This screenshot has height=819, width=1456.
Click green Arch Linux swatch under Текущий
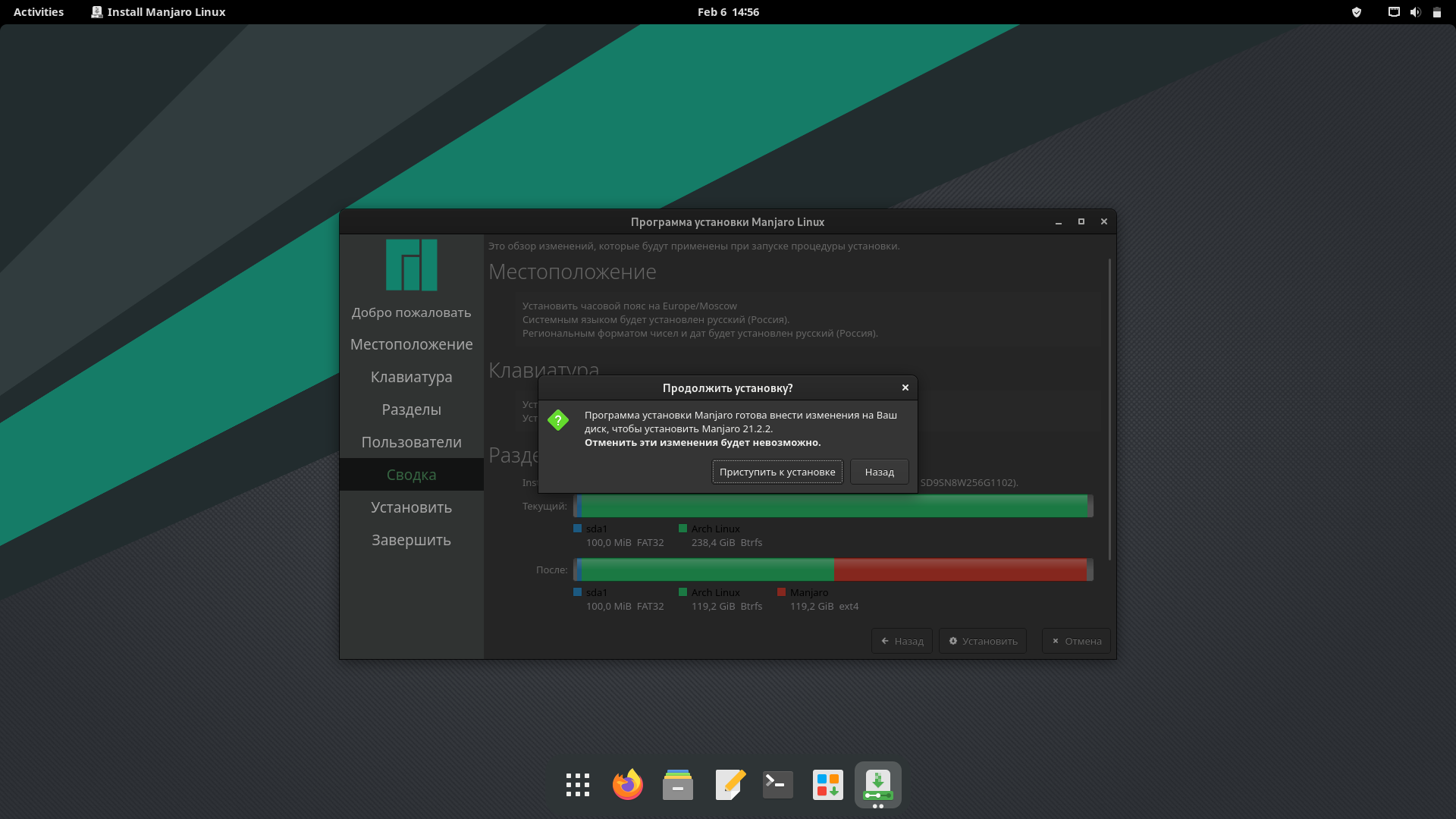(x=682, y=529)
